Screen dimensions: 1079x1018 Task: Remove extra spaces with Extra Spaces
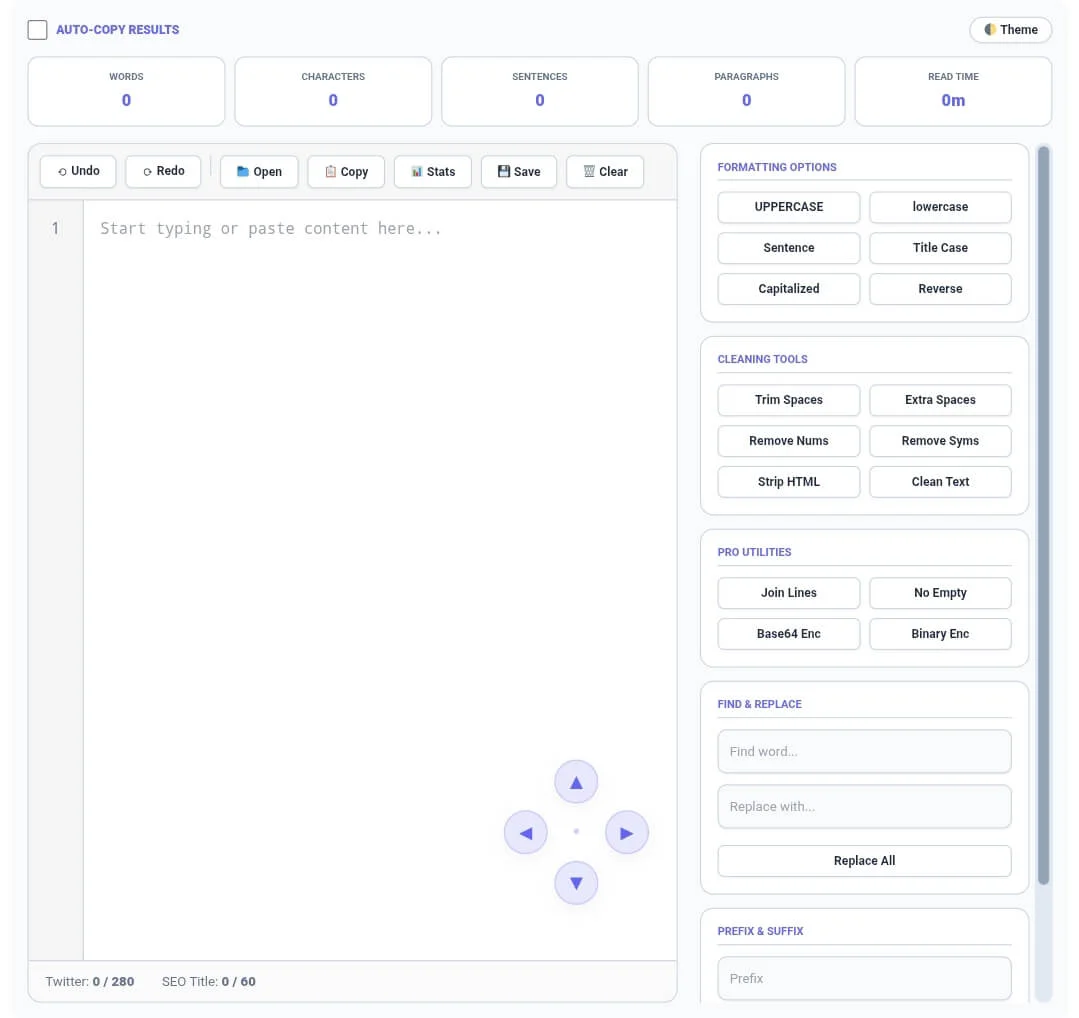point(940,400)
